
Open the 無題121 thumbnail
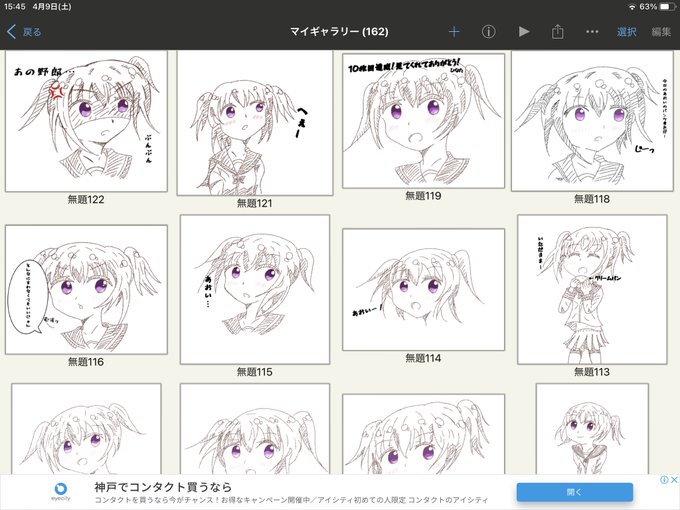[255, 123]
